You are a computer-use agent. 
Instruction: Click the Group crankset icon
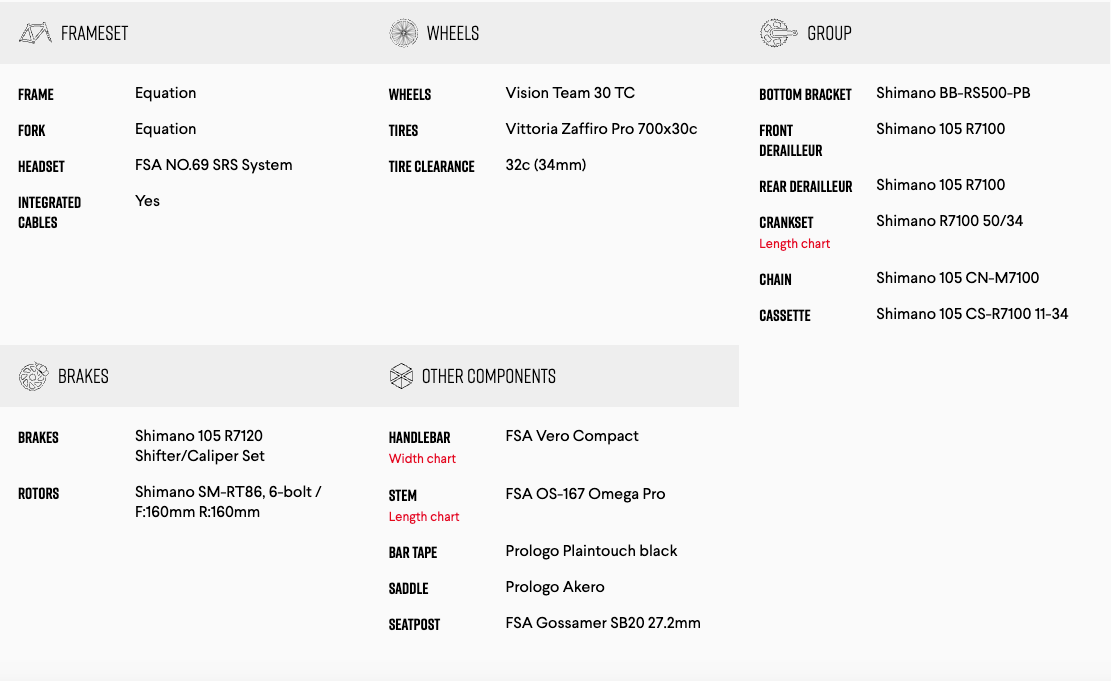(x=778, y=33)
